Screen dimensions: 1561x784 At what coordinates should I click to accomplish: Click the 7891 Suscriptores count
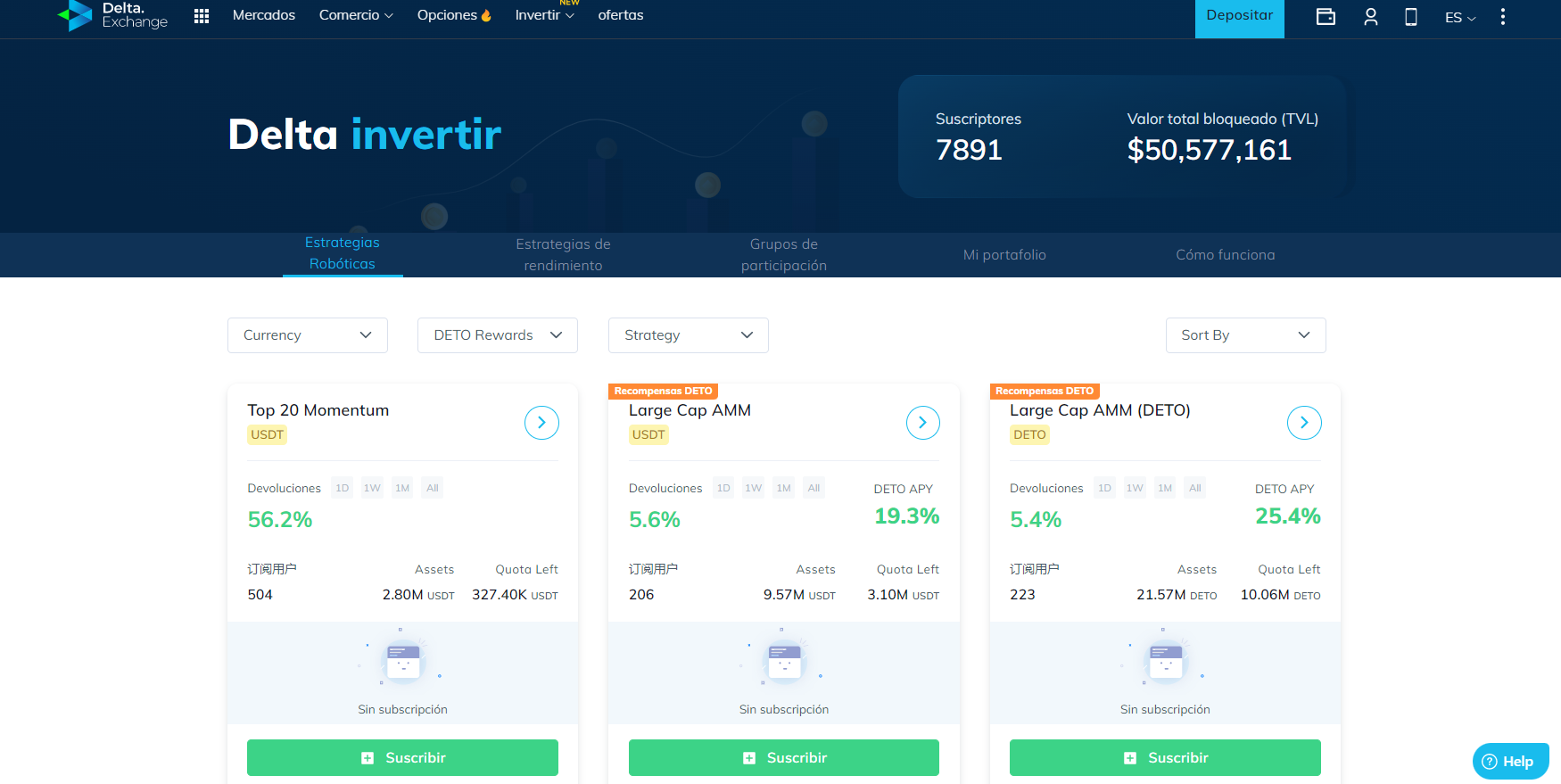pos(969,150)
